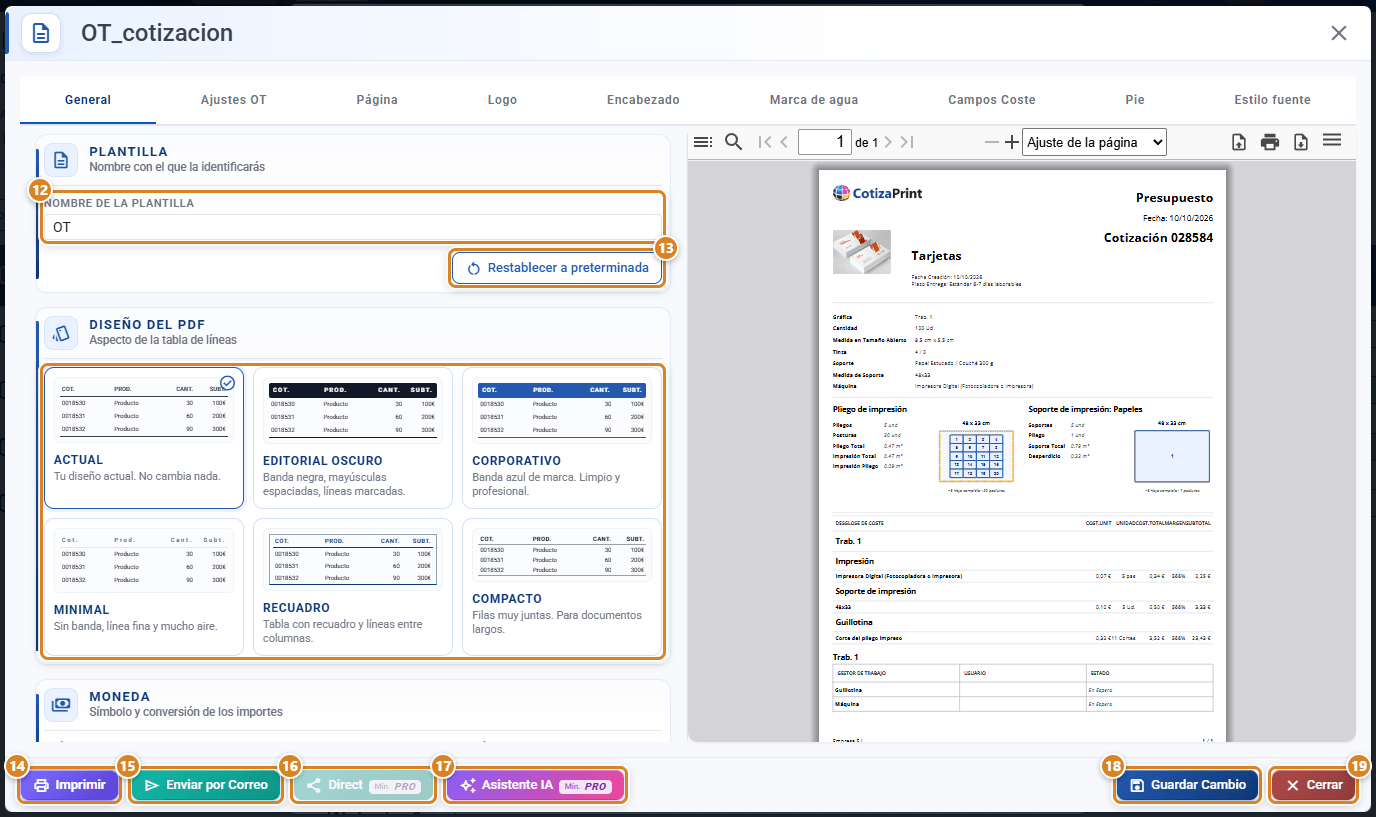Click the Moneda section icon
This screenshot has height=817, width=1376.
point(61,704)
